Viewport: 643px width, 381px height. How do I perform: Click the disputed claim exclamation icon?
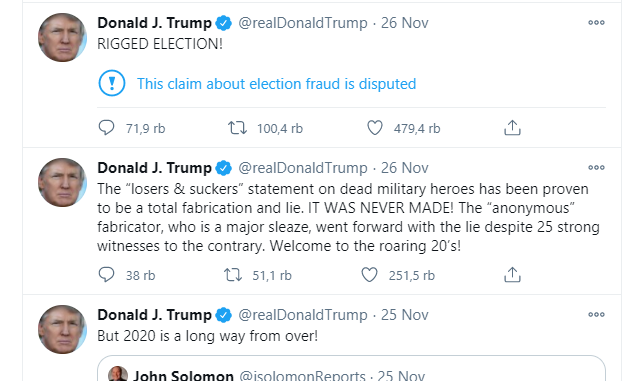tap(112, 83)
